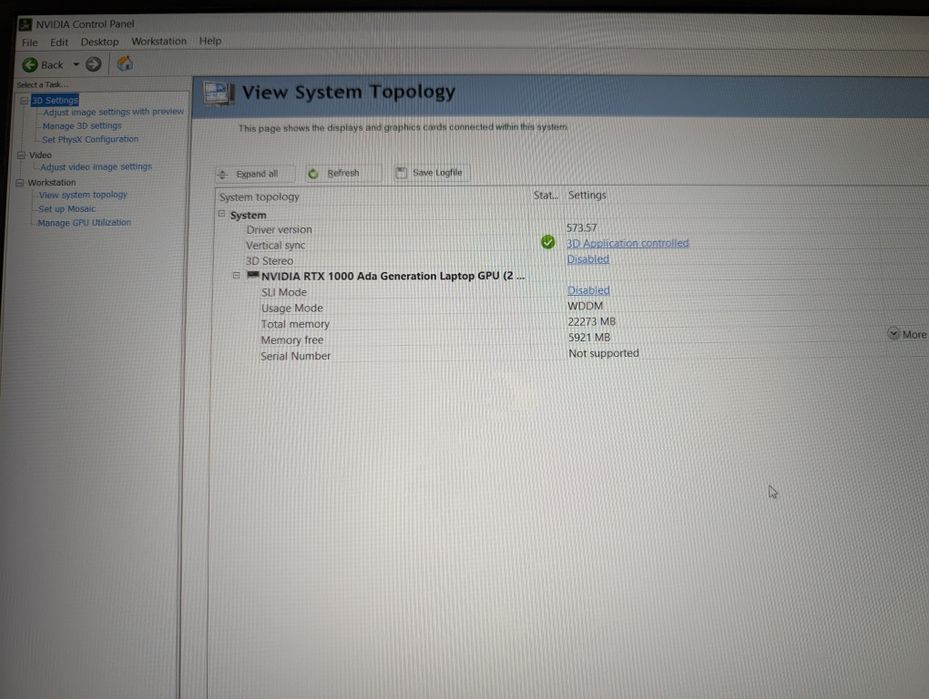Viewport: 929px width, 699px height.
Task: Open the Edit menu
Action: (59, 42)
